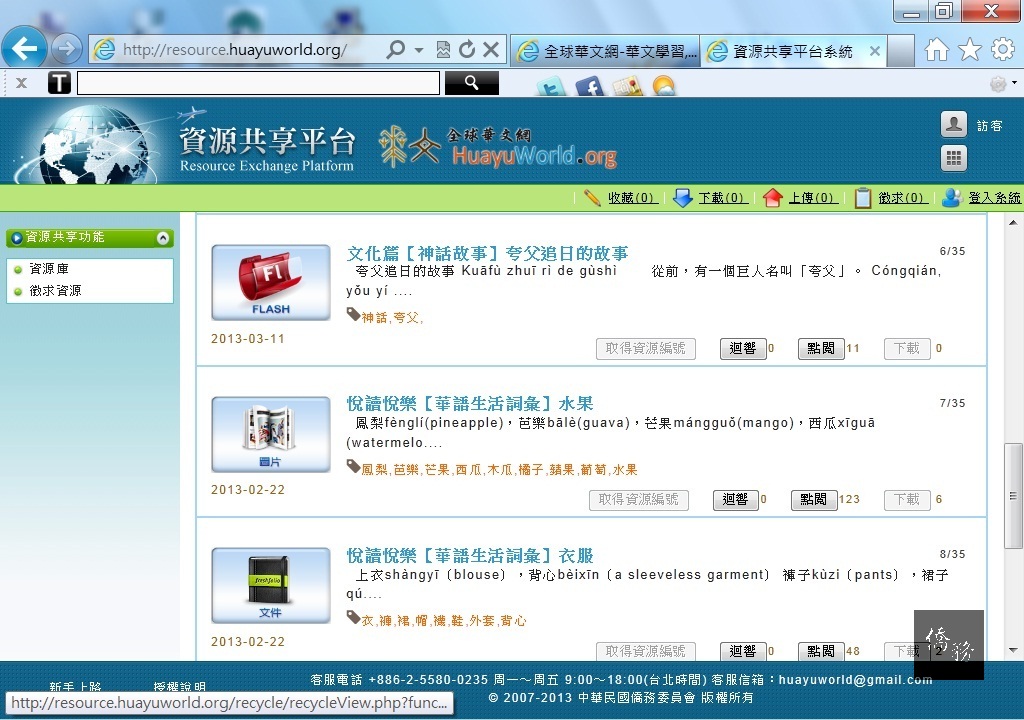1024x720 pixels.
Task: Click the Flash thumbnail of first resource
Action: [270, 282]
